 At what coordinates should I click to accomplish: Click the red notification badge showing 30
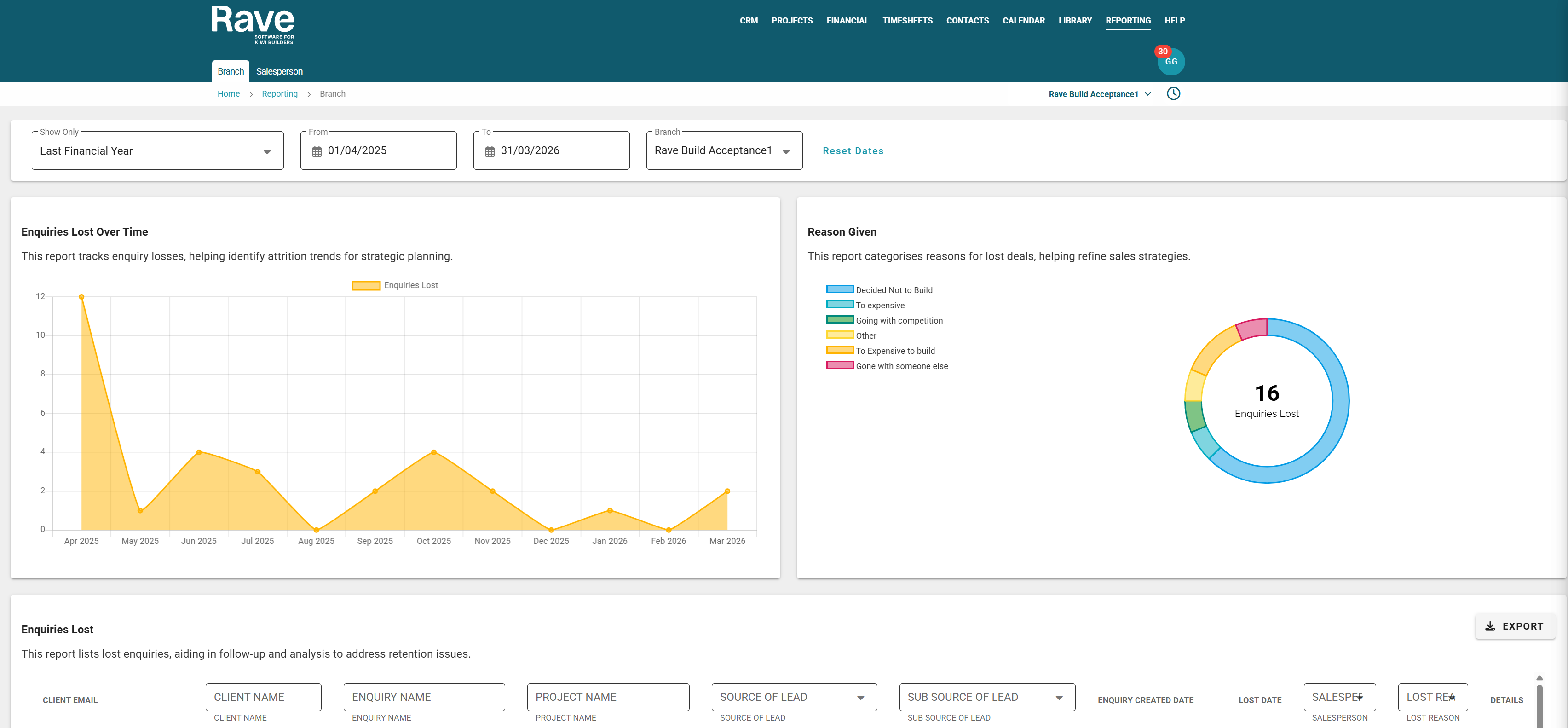(x=1163, y=52)
